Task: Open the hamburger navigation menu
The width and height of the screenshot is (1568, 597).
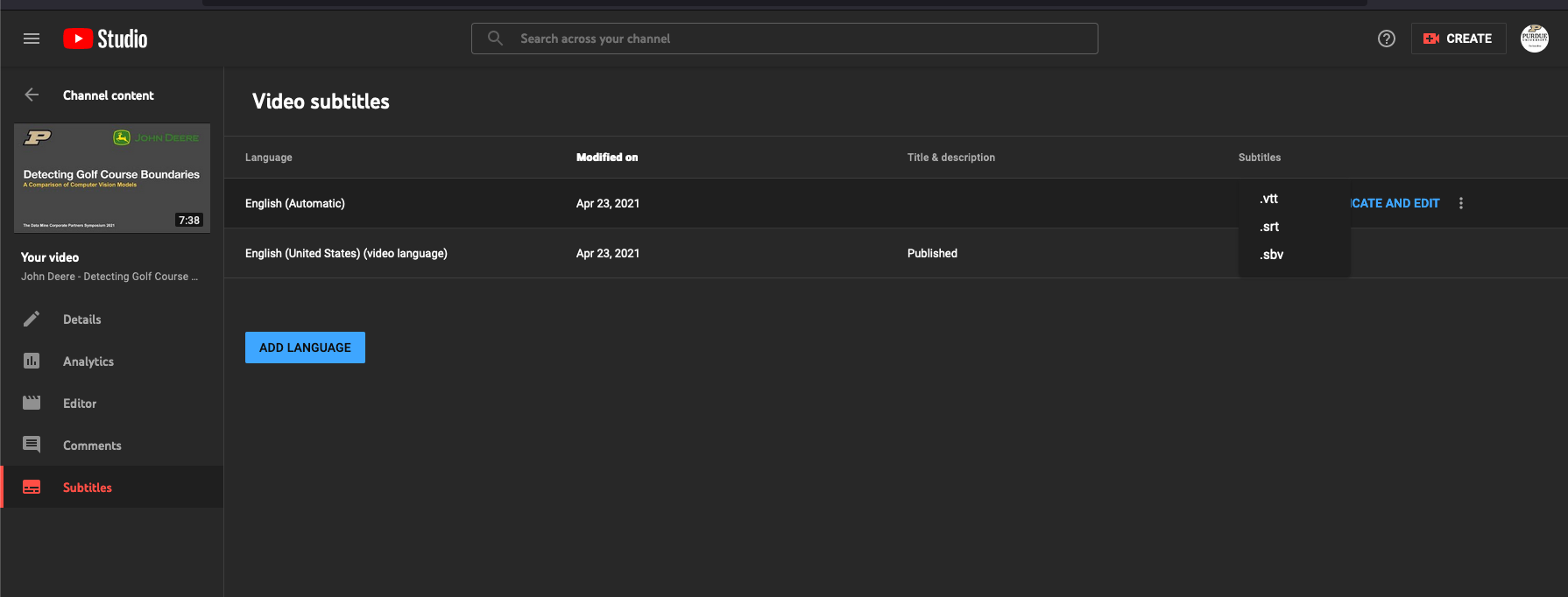Action: [x=32, y=39]
